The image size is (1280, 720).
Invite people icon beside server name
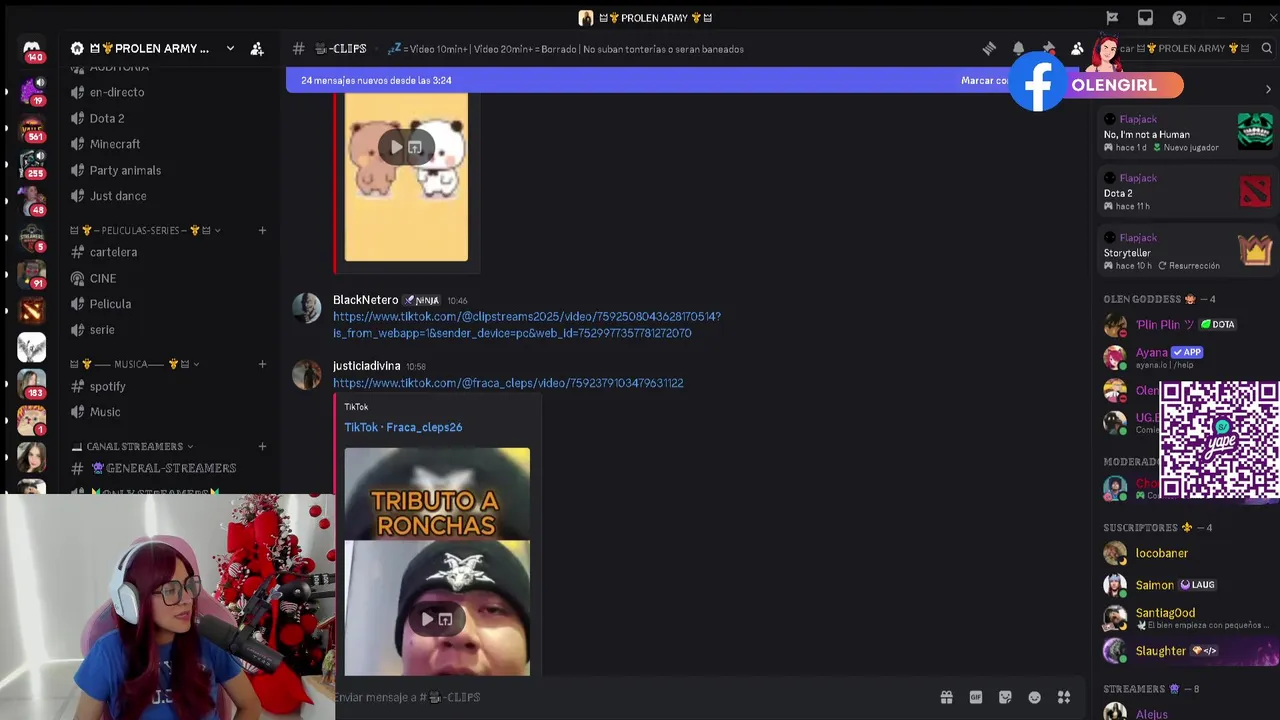point(257,48)
